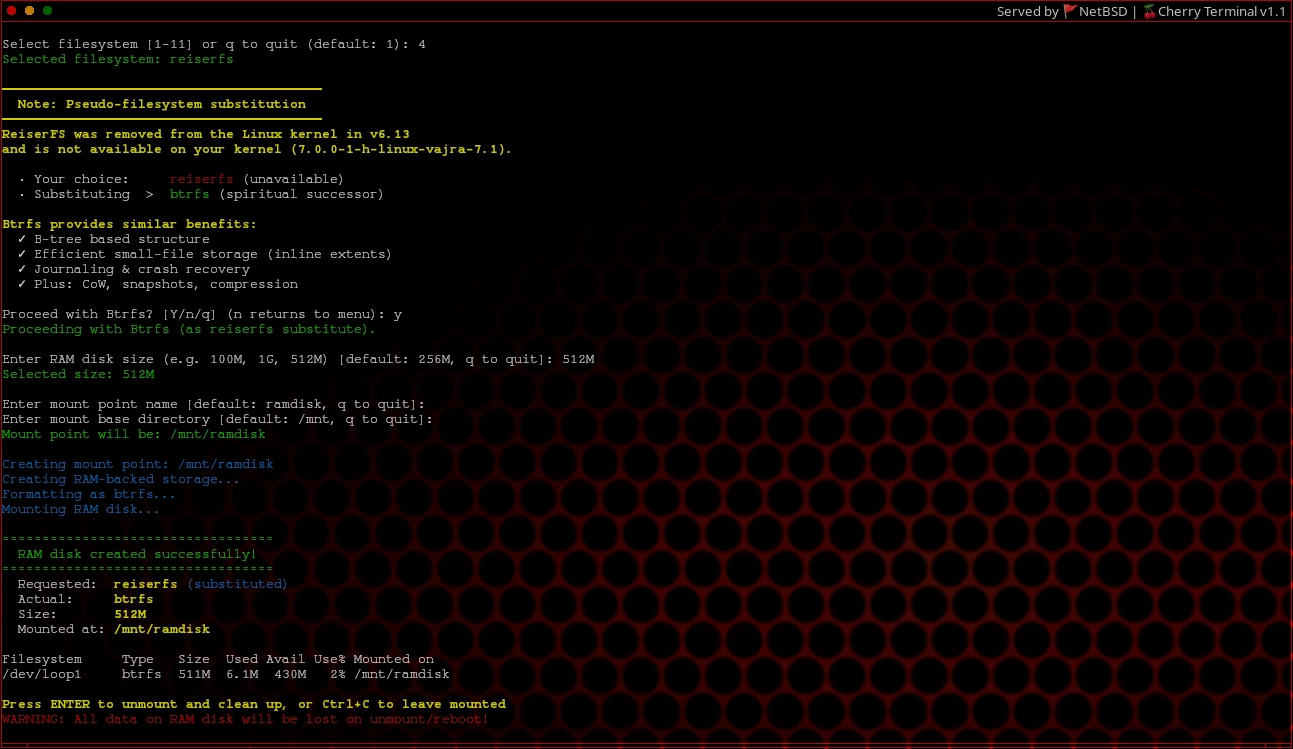
Task: Click the 'Mounting RAM disk...' line
Action: tap(82, 509)
